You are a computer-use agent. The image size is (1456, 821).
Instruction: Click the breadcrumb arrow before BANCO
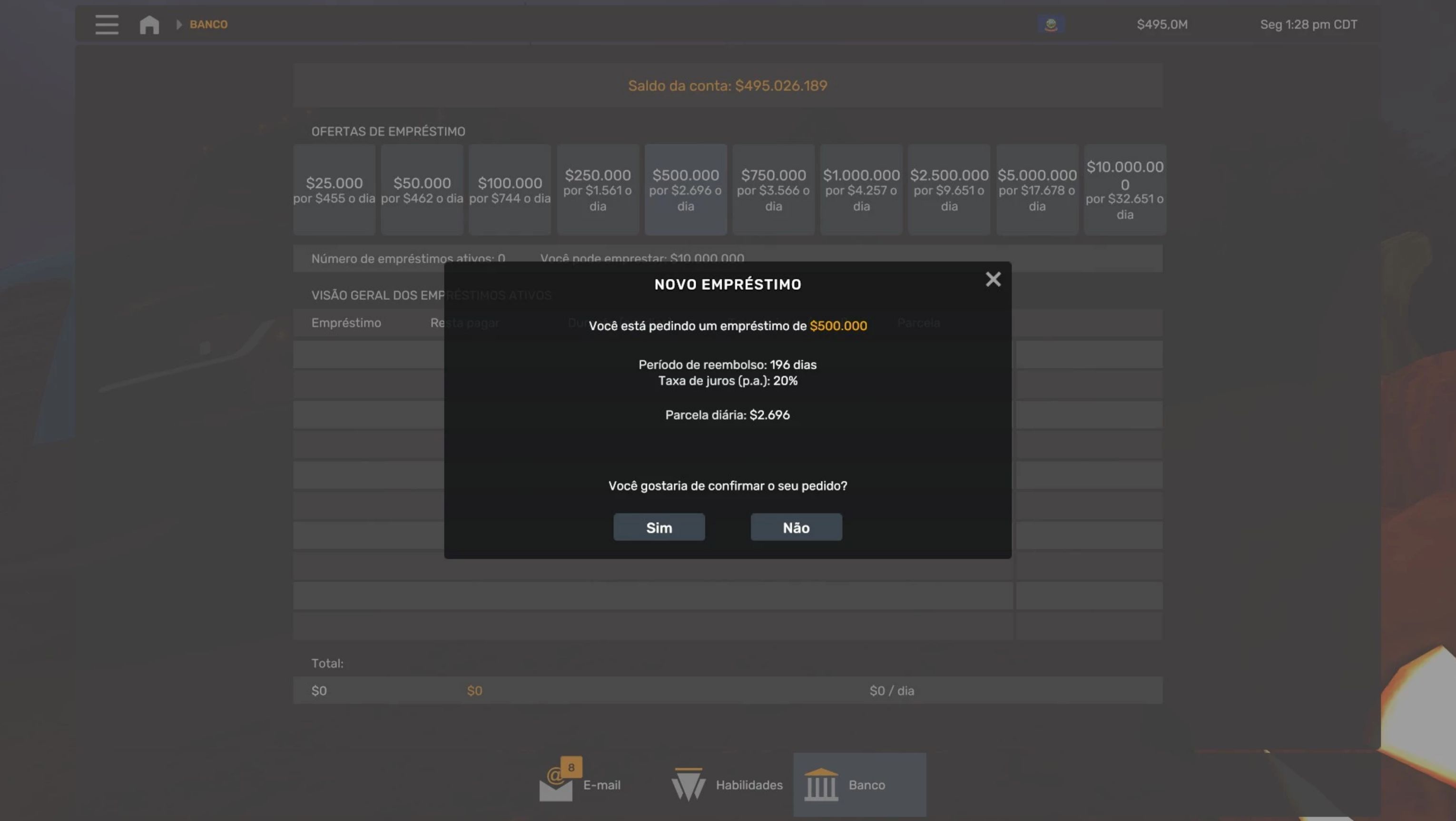point(179,24)
